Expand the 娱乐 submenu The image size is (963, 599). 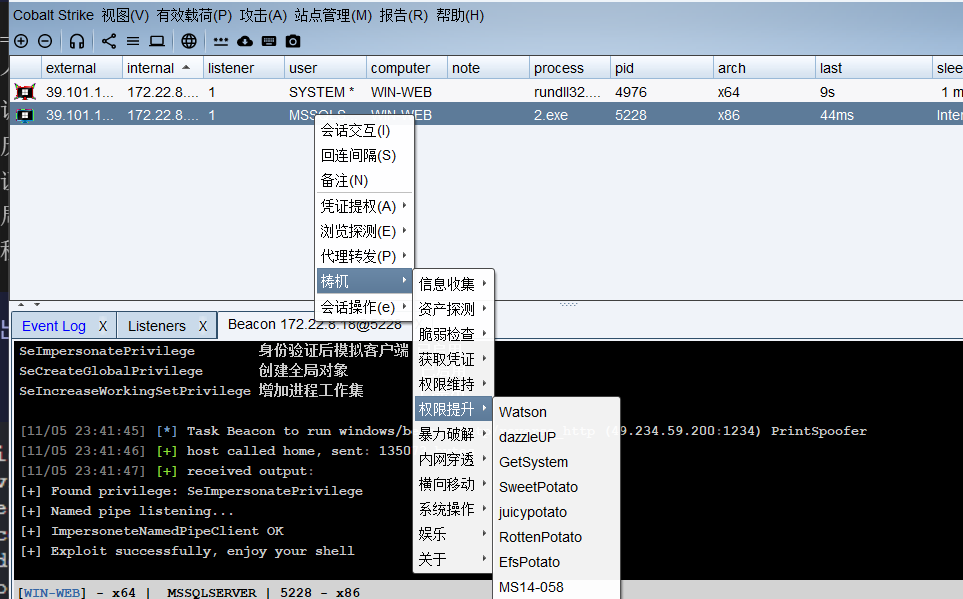pyautogui.click(x=453, y=534)
